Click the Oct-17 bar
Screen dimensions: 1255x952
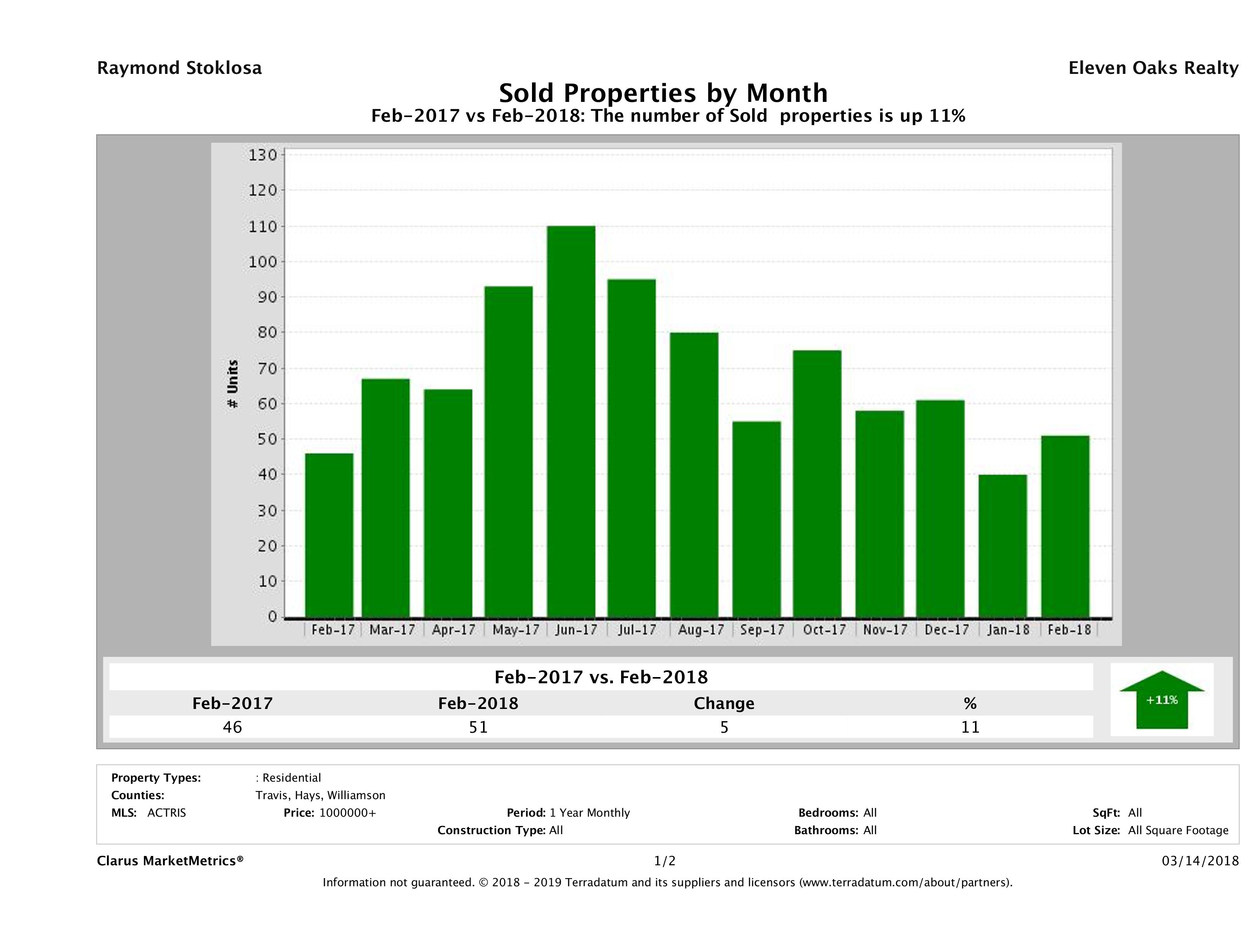coord(817,483)
